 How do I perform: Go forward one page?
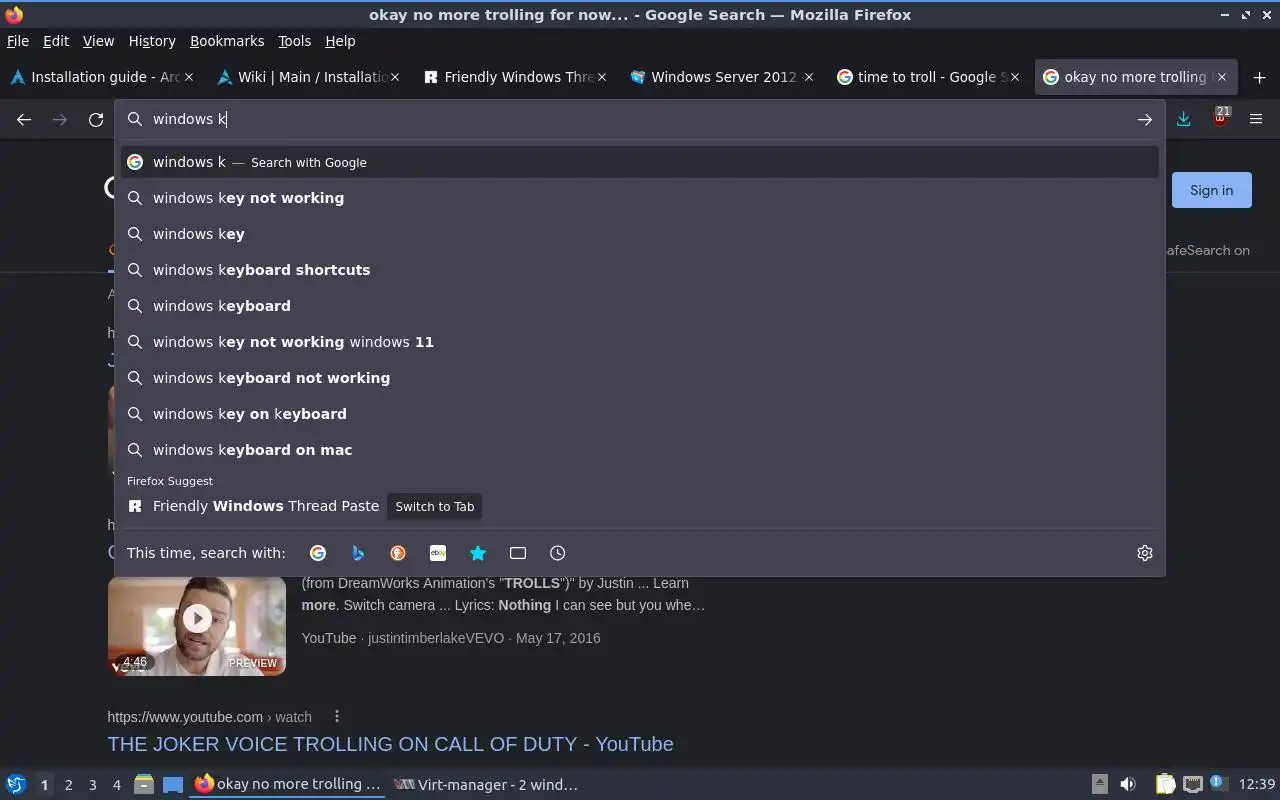click(60, 119)
